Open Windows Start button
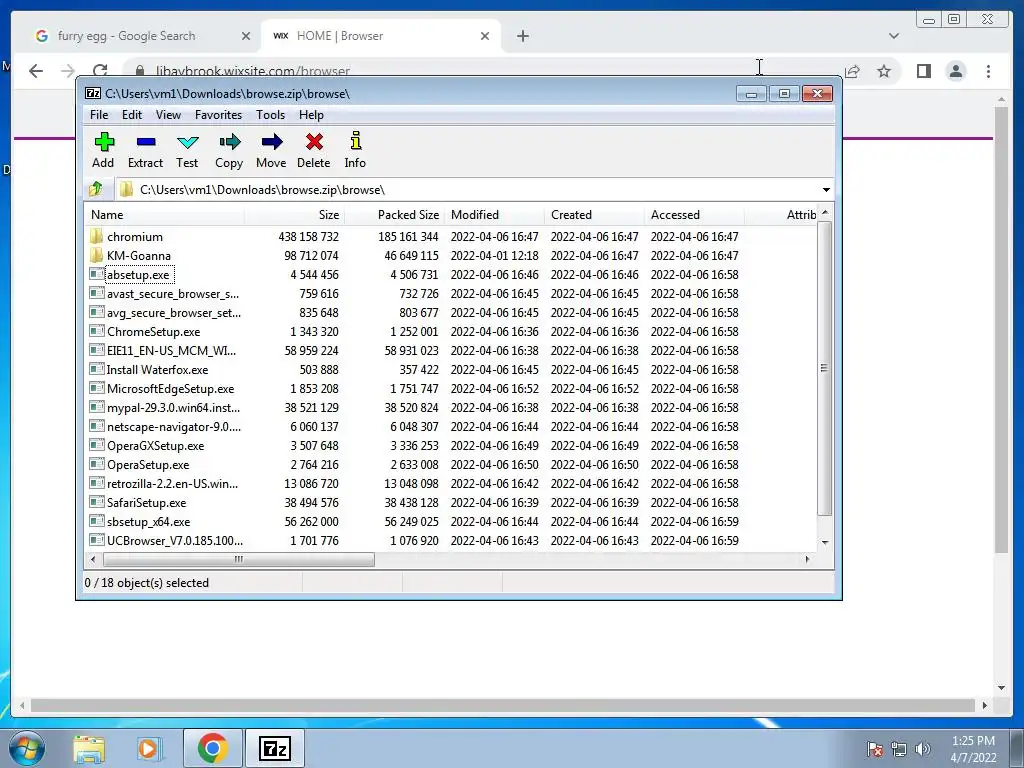1024x768 pixels. [x=27, y=748]
